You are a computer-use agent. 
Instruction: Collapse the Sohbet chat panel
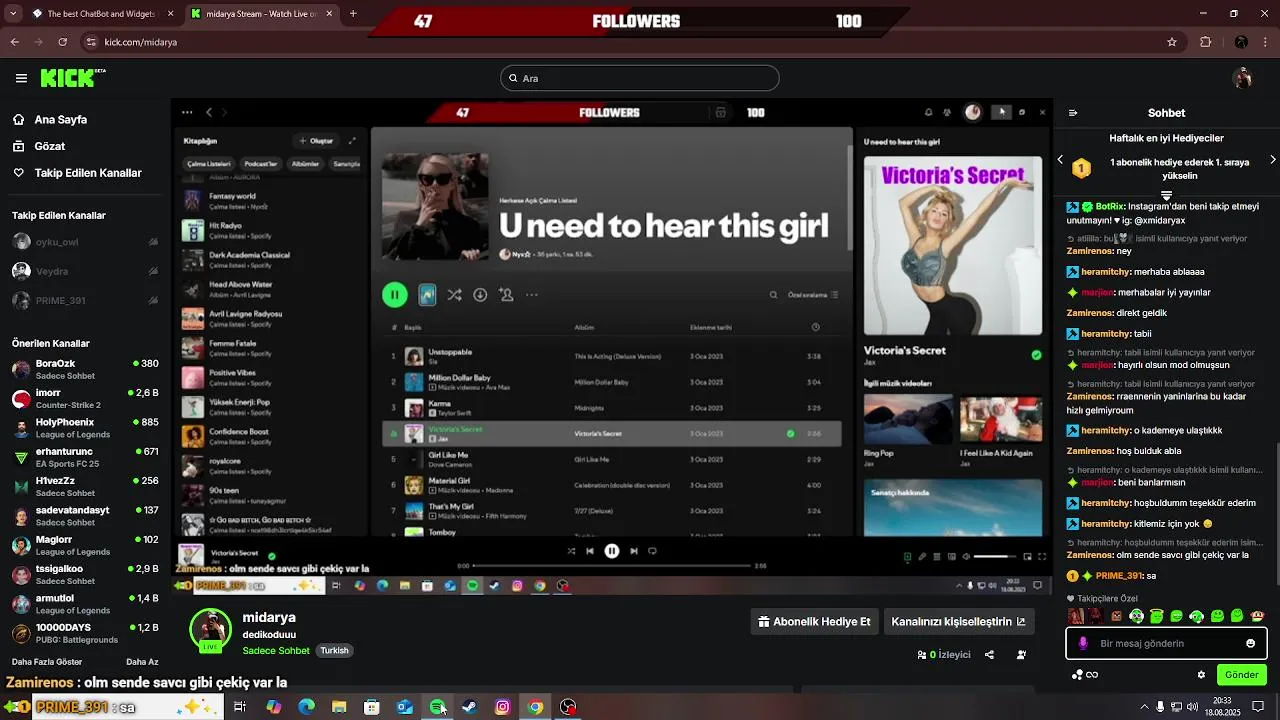[x=1073, y=113]
